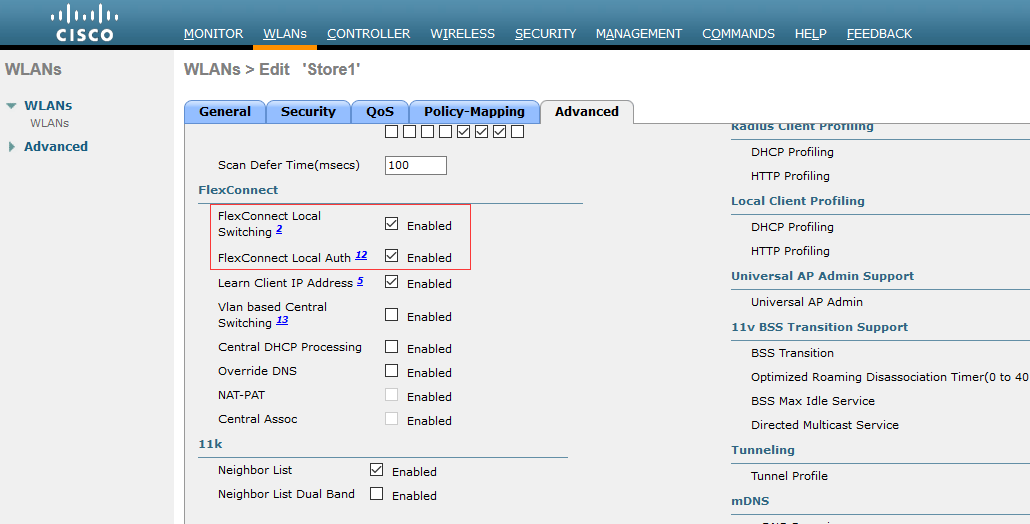Switch to the QoS tab
This screenshot has width=1030, height=524.
coord(380,112)
